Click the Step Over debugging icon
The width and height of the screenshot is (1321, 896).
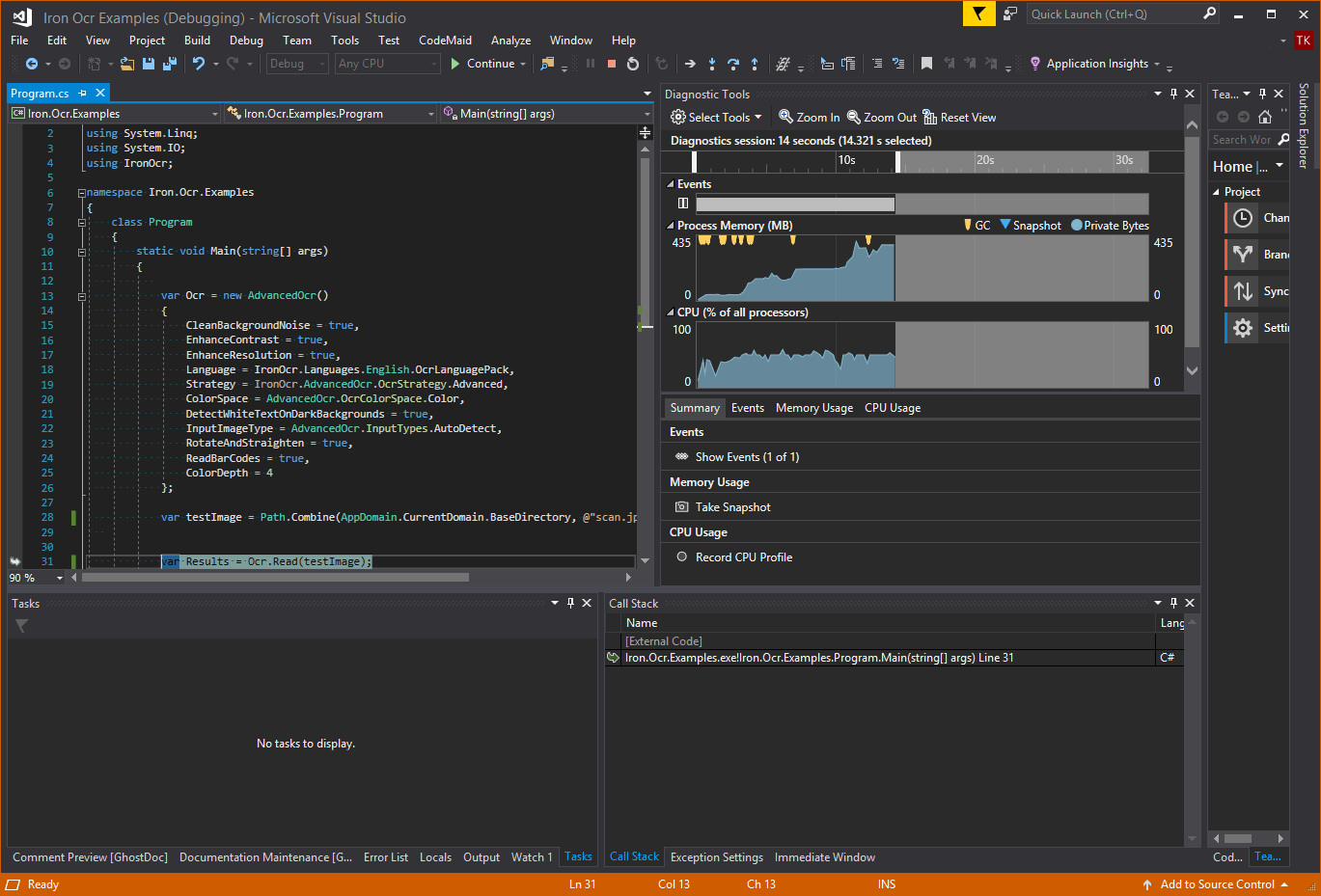(x=733, y=64)
